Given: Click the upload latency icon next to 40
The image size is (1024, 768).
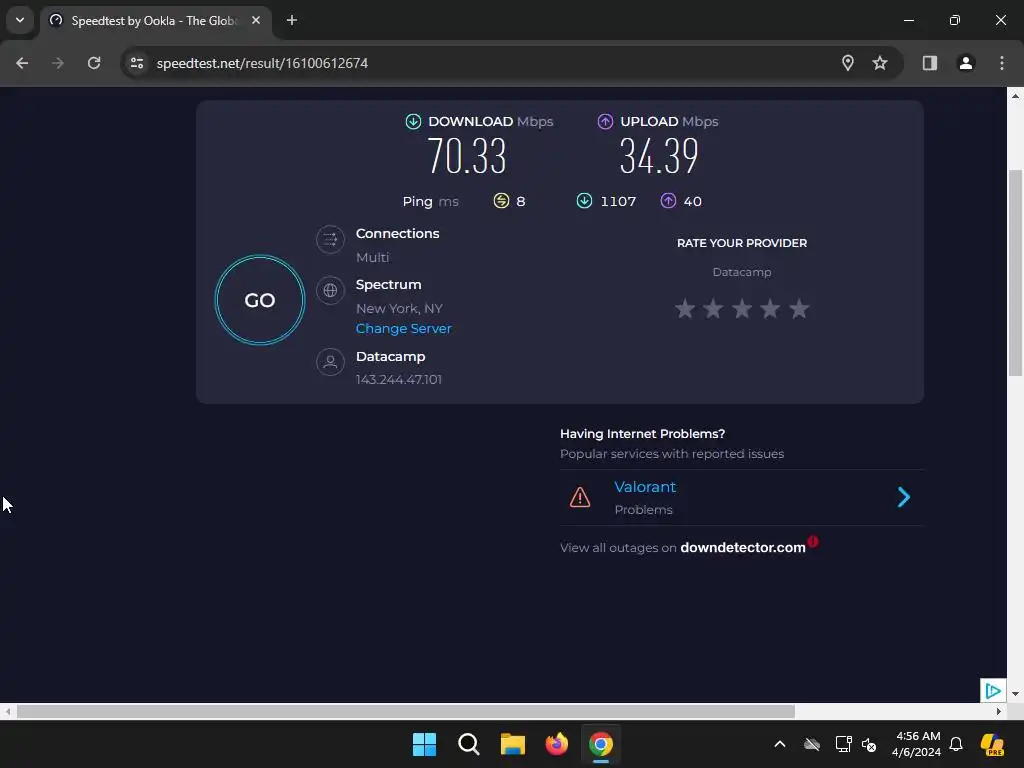Looking at the screenshot, I should [x=668, y=200].
